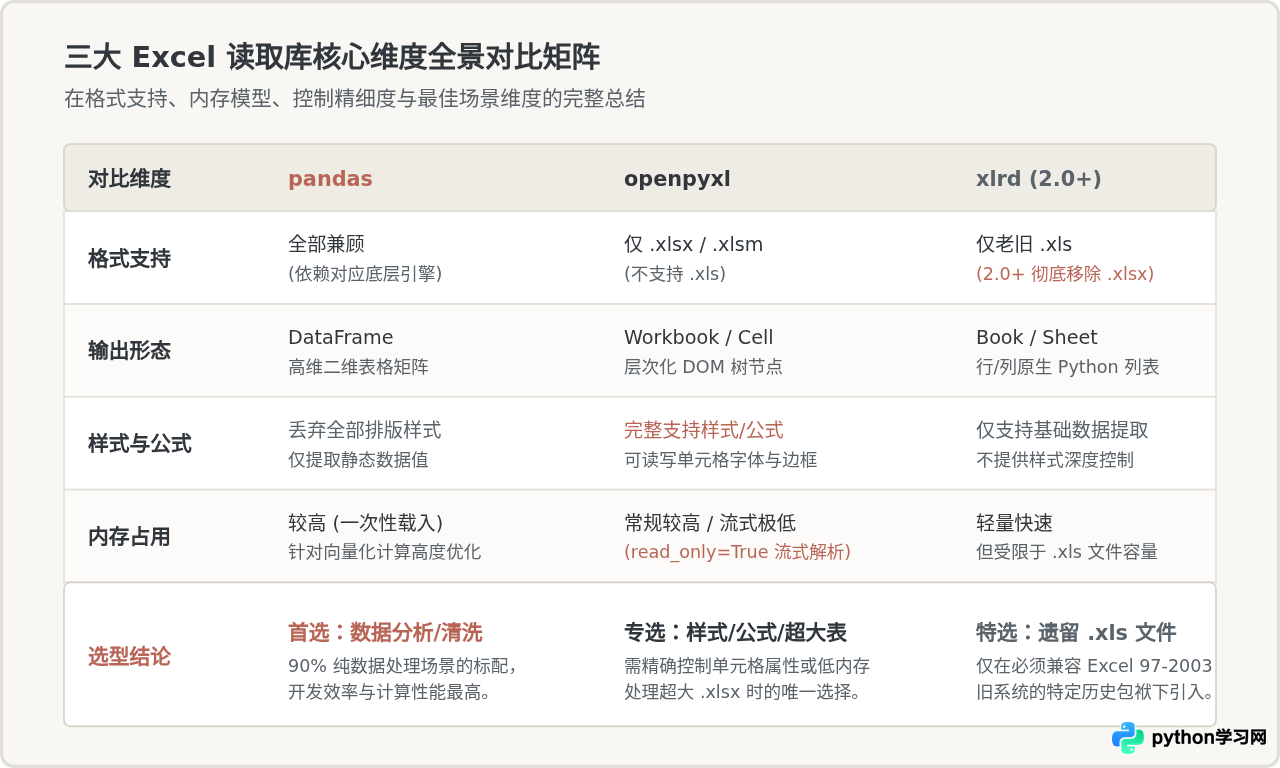Click the "格式支持" row label
Screen dimensions: 1280x768
129,259
